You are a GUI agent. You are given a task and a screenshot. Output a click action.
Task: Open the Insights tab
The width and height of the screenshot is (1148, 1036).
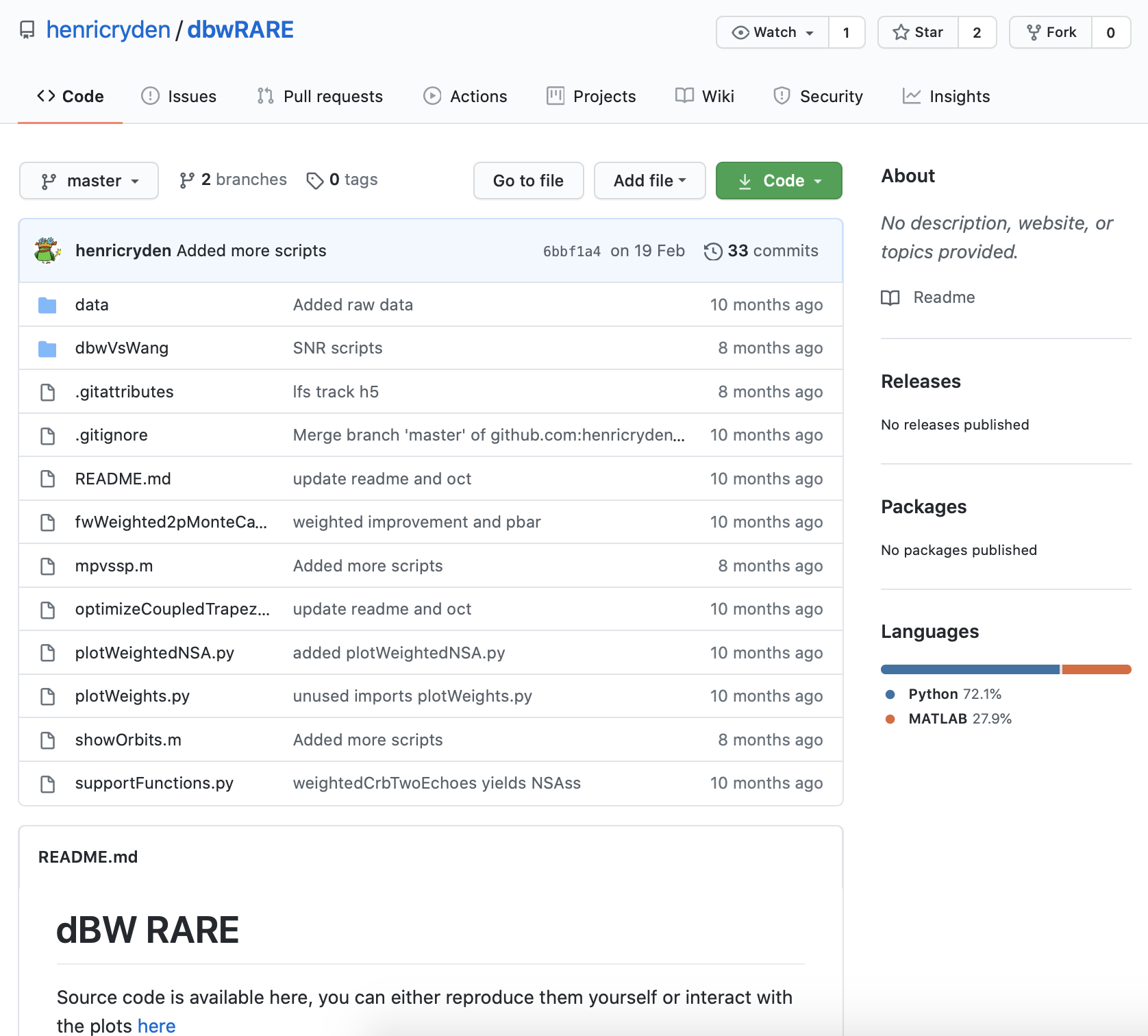coord(946,97)
